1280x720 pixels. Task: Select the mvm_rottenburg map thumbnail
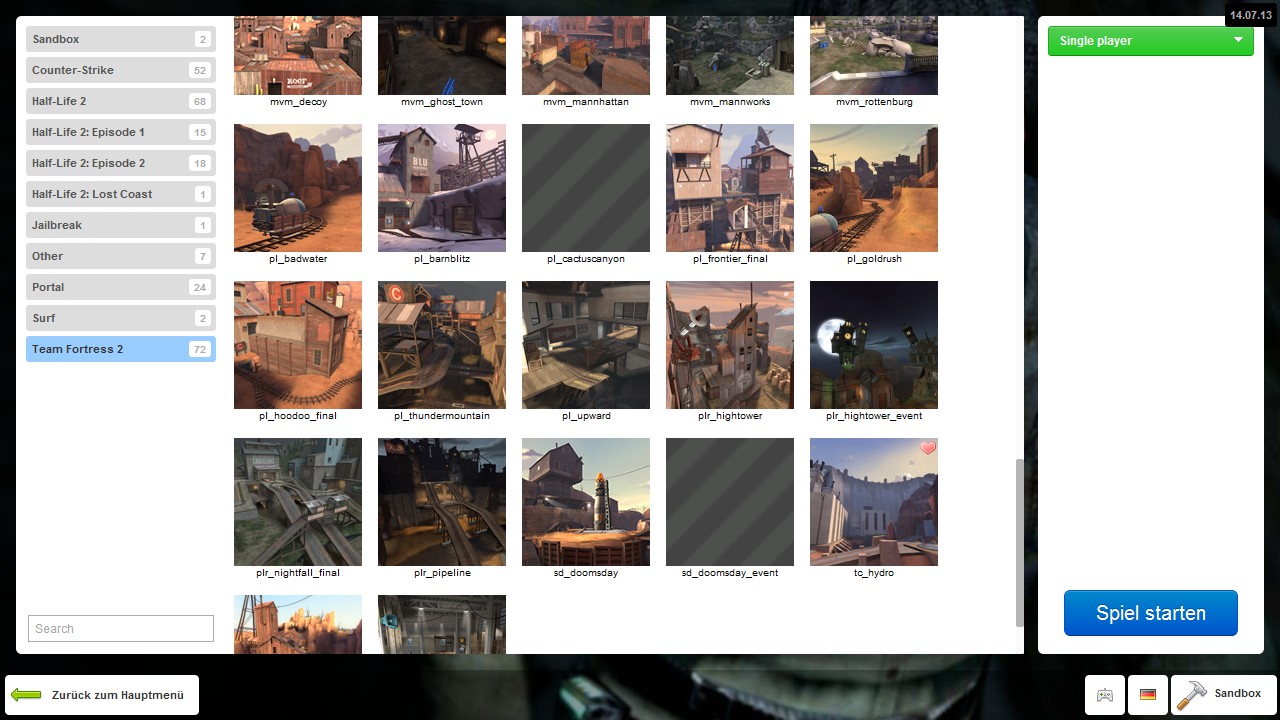pos(874,55)
